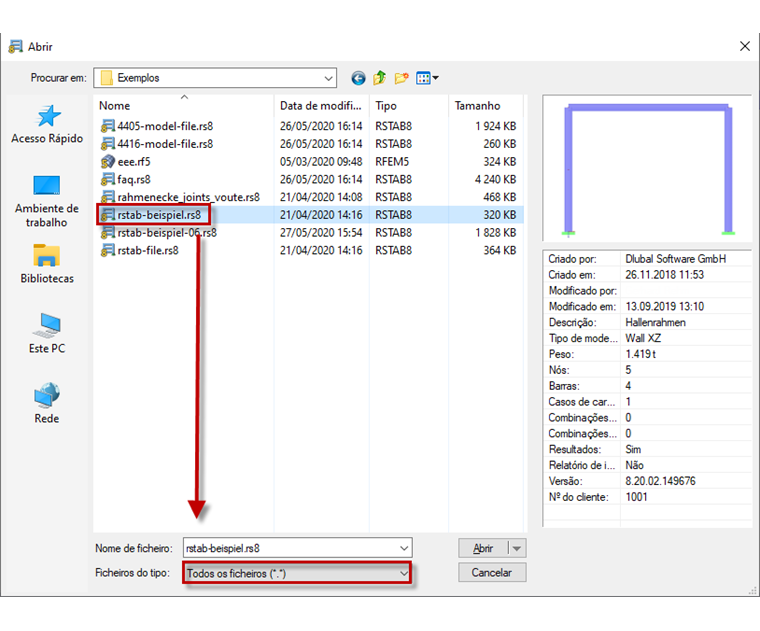760x631 pixels.
Task: Select file icon of rstab-beispiel-06.rs8
Action: tap(108, 233)
